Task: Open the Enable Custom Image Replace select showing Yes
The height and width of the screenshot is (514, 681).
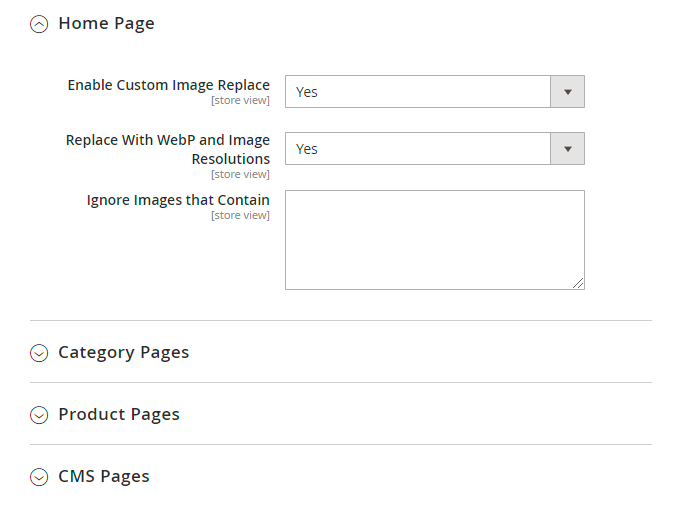Action: [418, 92]
